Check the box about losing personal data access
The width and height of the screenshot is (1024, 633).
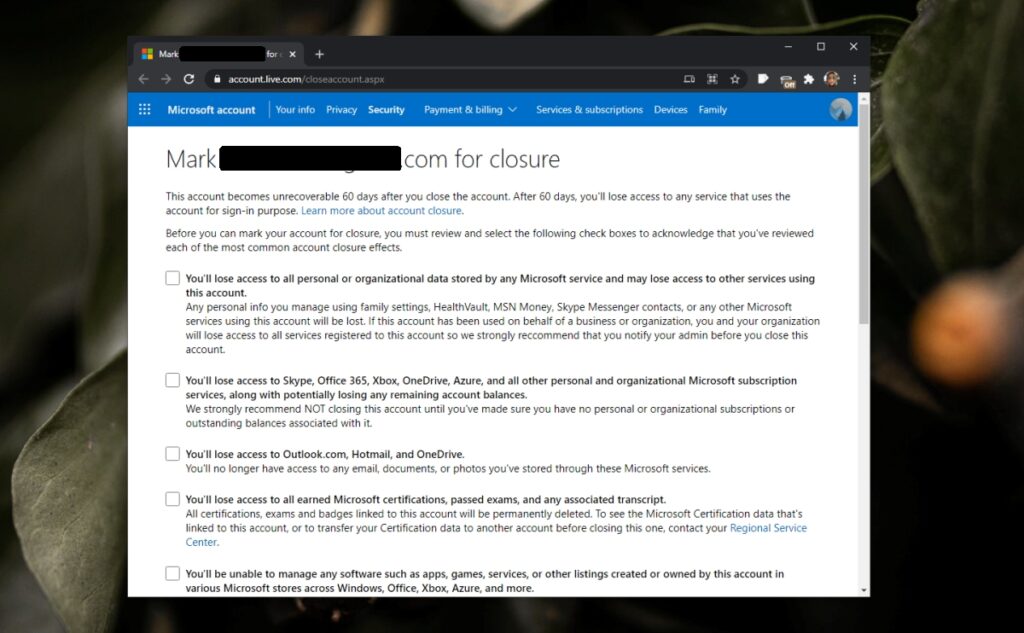click(172, 277)
